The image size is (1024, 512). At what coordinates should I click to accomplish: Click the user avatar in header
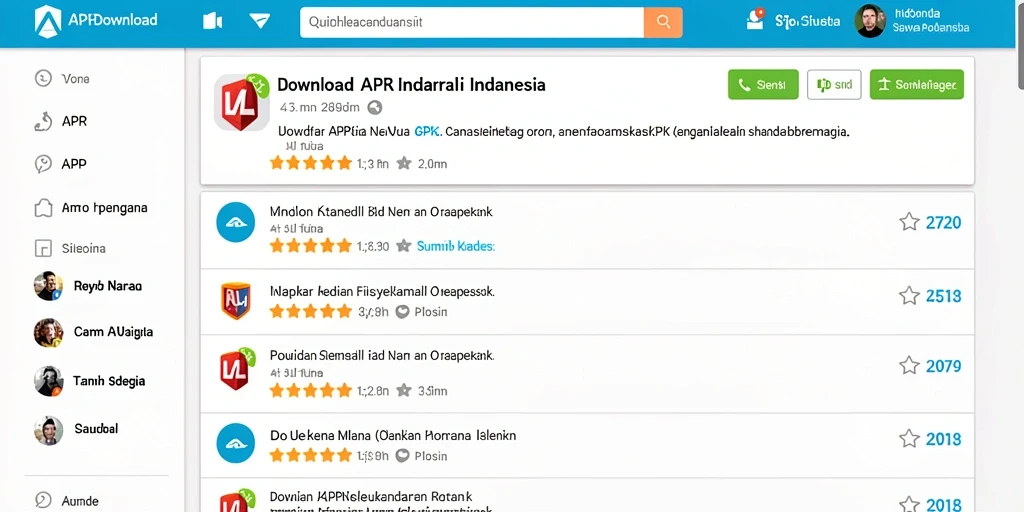point(870,21)
